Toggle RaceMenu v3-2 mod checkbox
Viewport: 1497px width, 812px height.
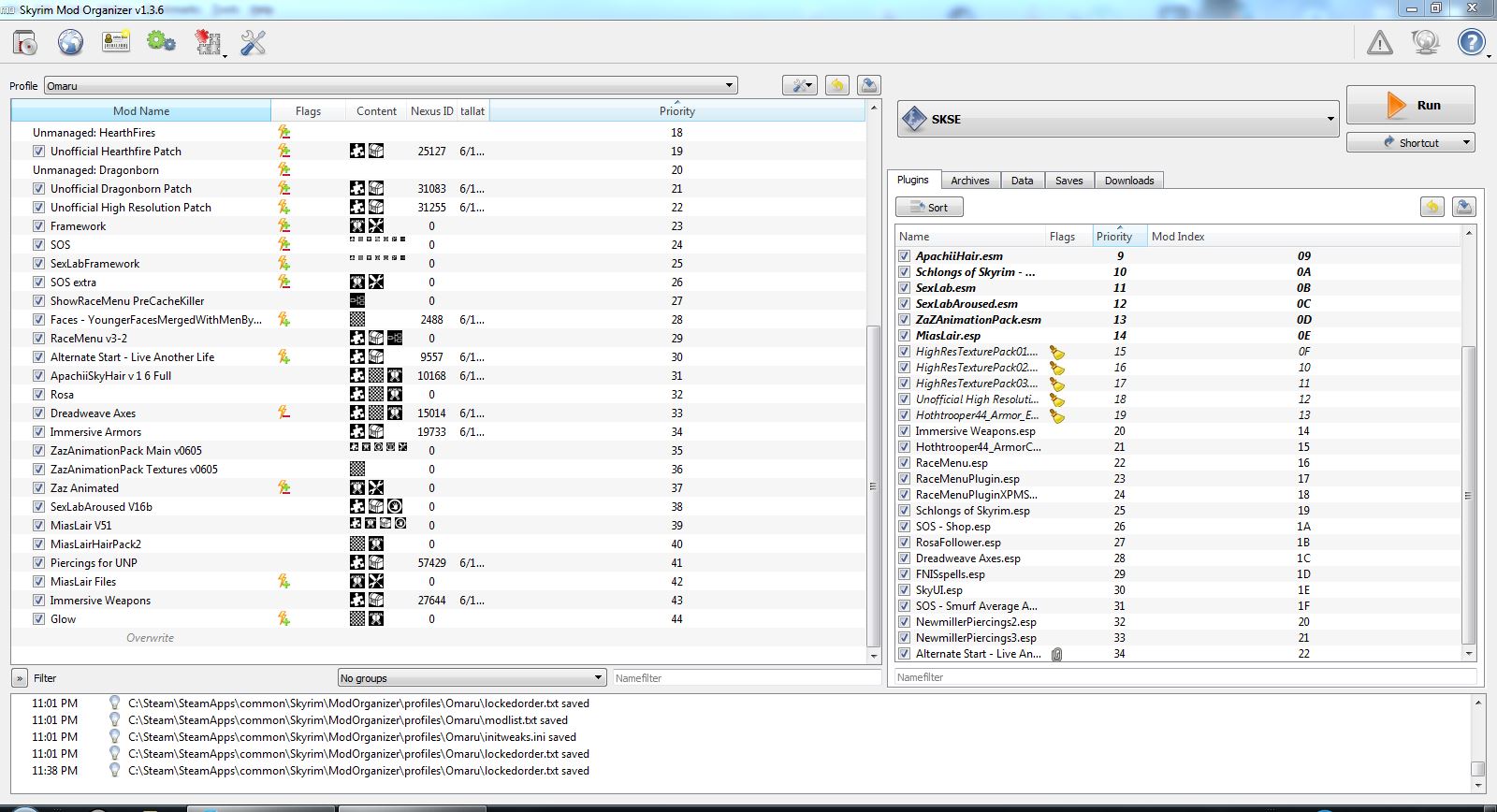[38, 338]
